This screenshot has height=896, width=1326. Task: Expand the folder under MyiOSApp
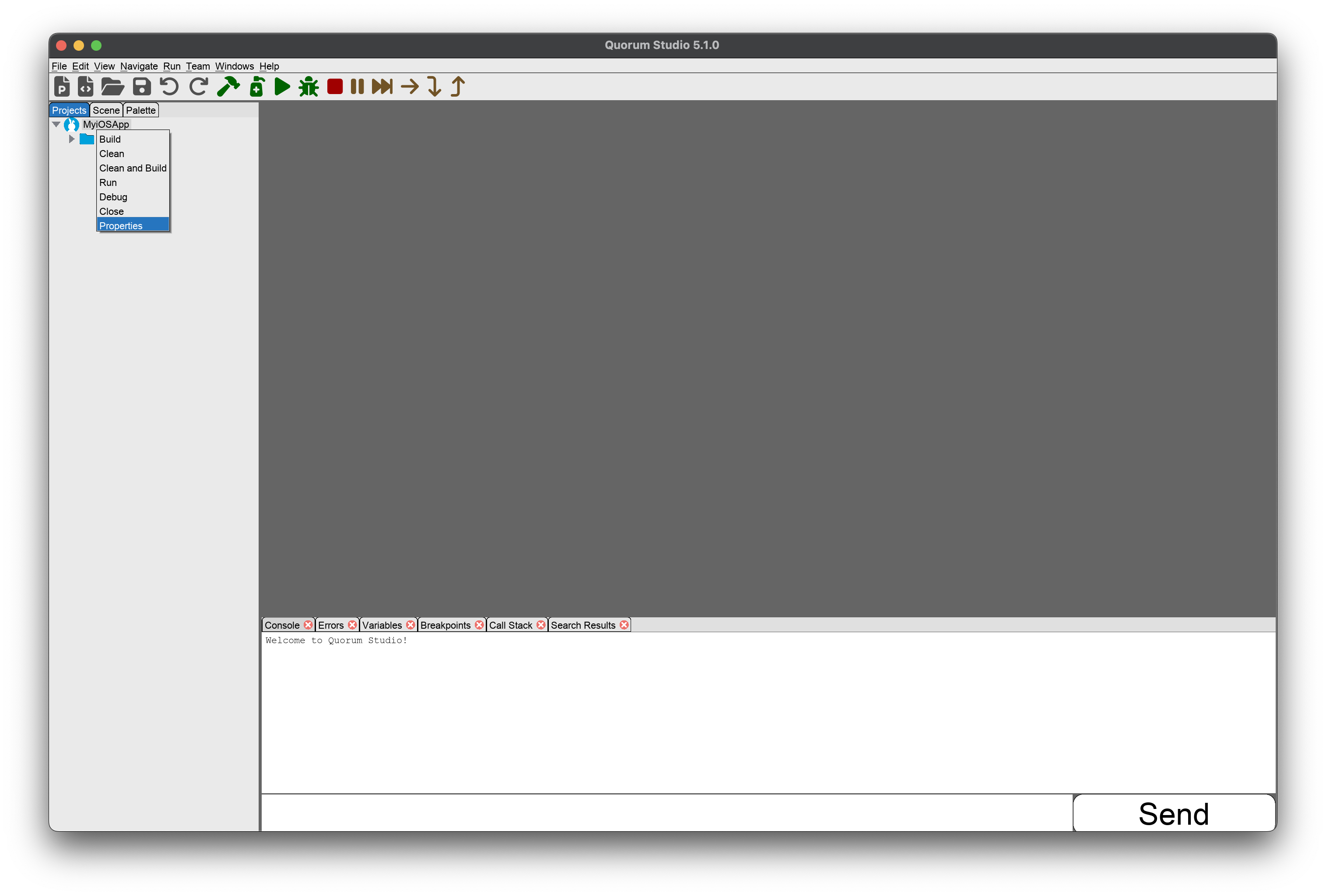(71, 139)
